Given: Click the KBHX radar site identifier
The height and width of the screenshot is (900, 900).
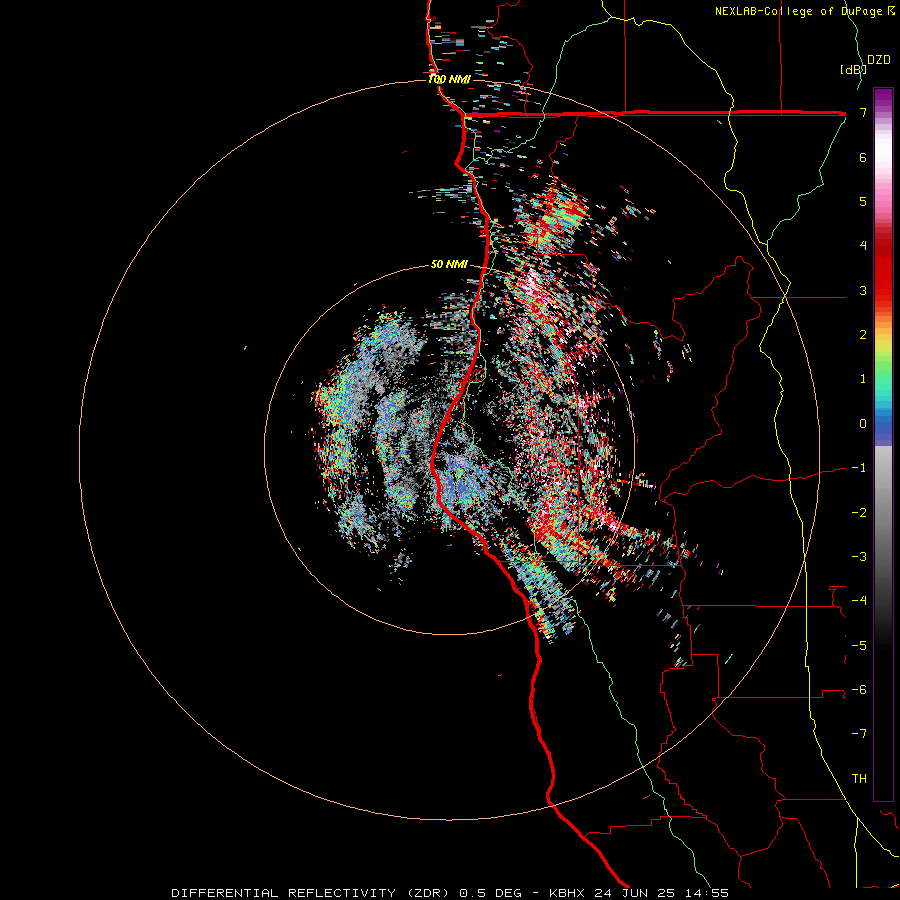Looking at the screenshot, I should (x=567, y=893).
